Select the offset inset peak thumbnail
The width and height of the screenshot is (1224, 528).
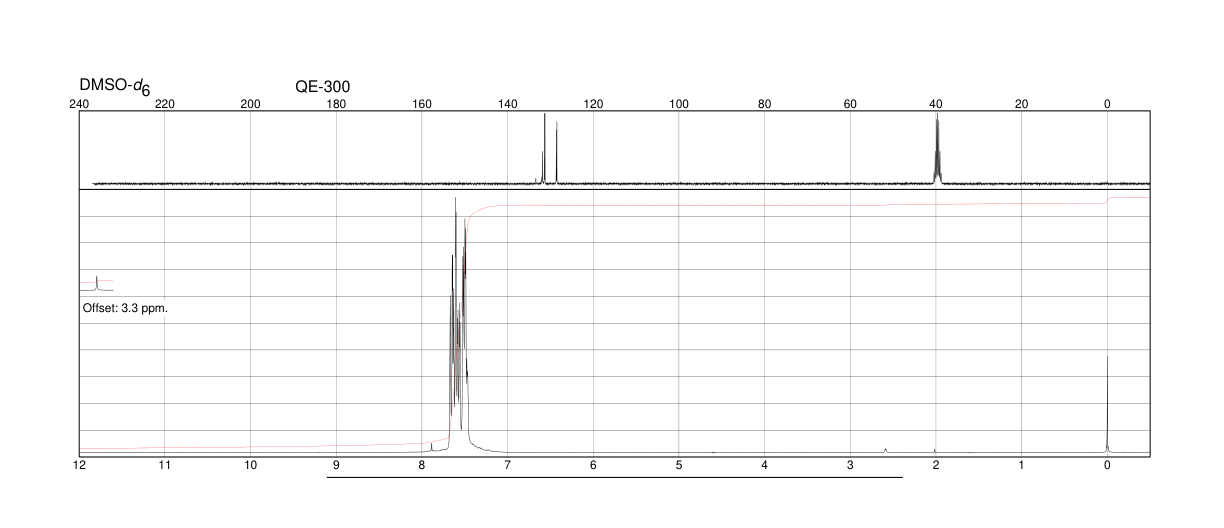point(97,283)
